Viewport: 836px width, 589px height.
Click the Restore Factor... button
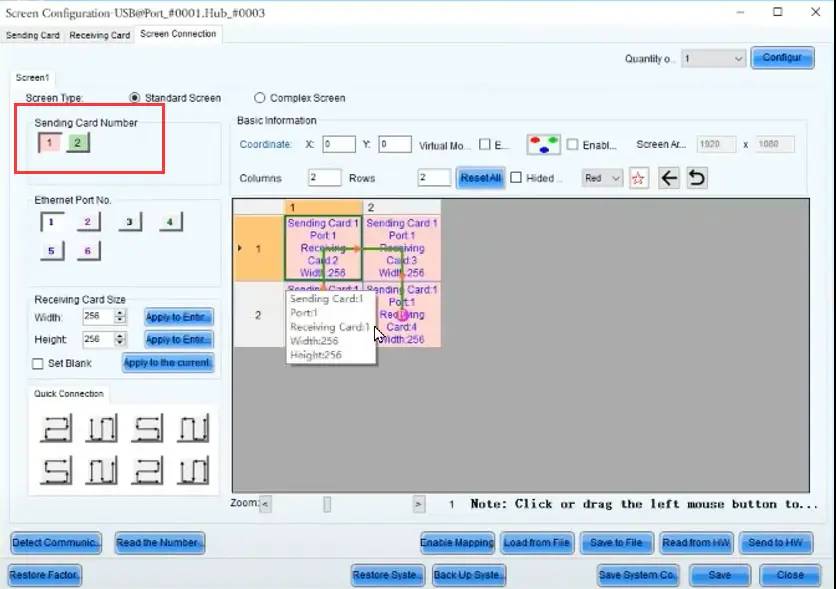[x=45, y=575]
